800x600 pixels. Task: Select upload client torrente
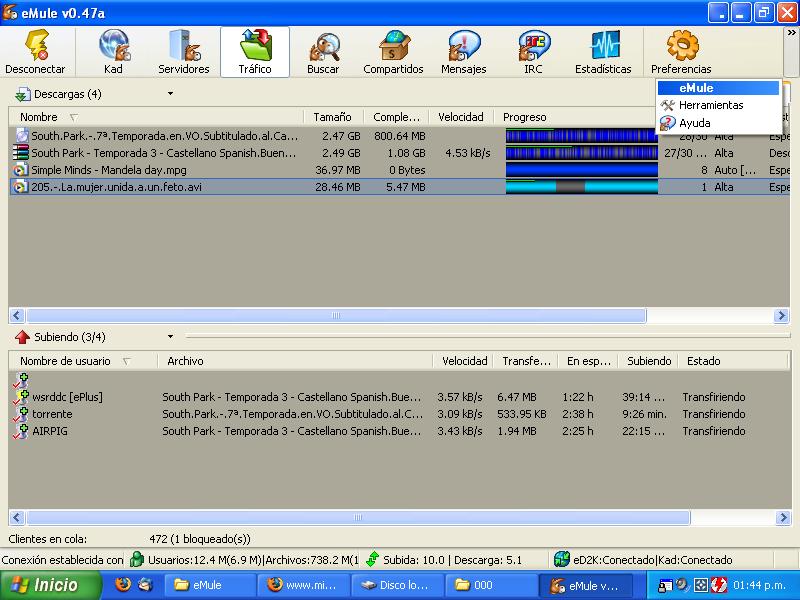(399, 414)
